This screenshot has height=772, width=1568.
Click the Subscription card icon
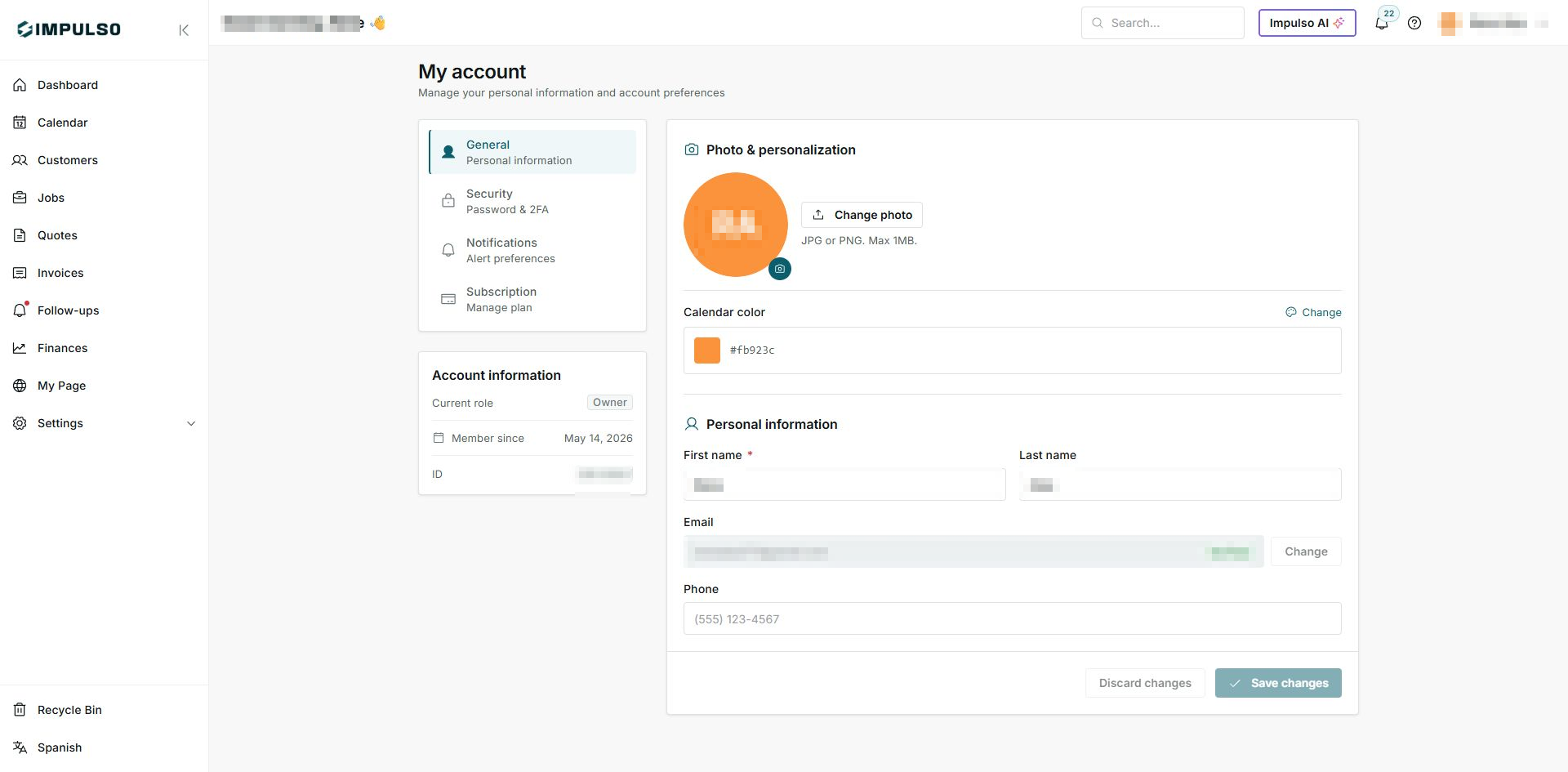pyautogui.click(x=448, y=299)
